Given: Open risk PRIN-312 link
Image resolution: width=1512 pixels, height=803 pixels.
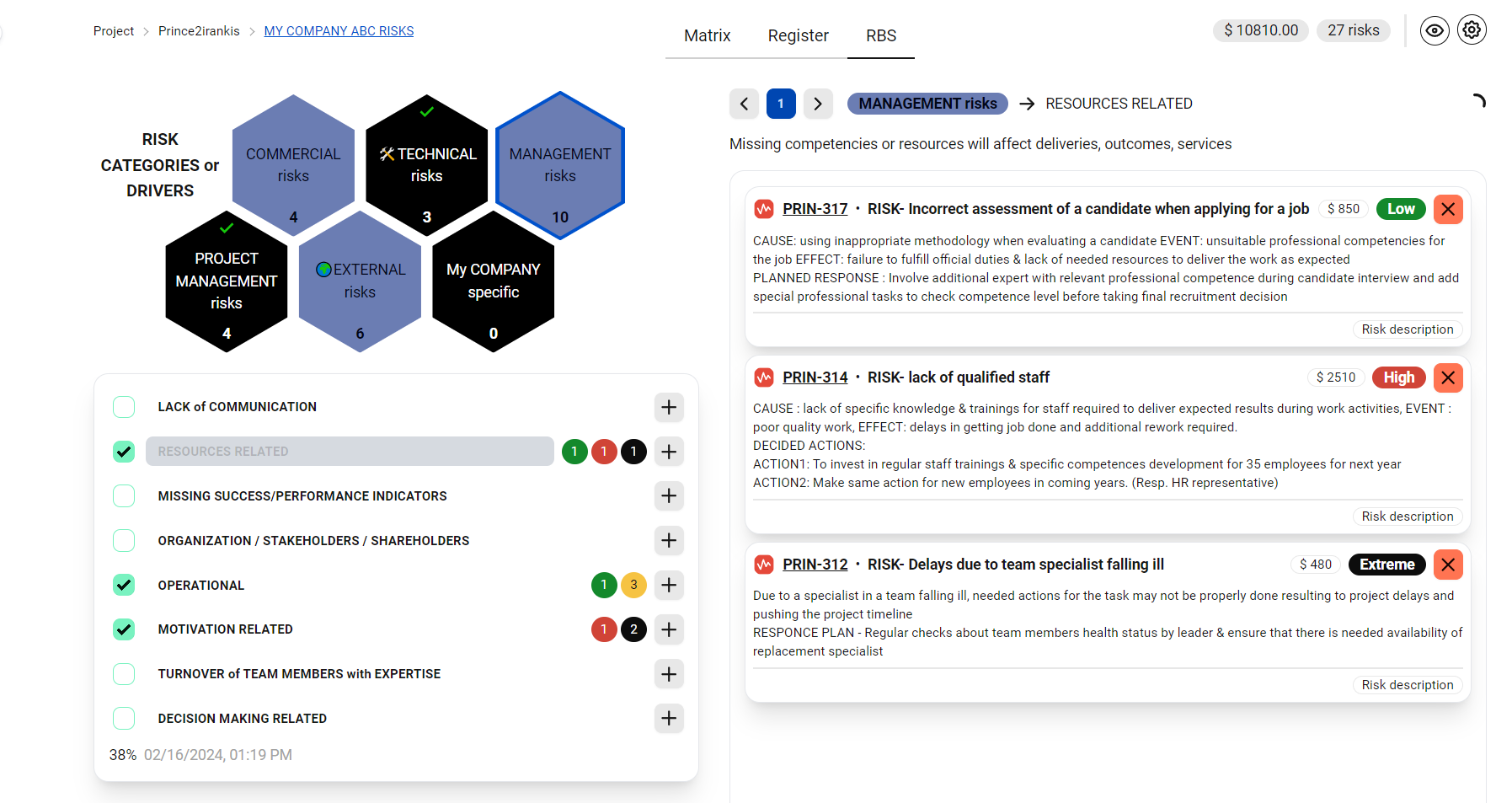Looking at the screenshot, I should pyautogui.click(x=815, y=565).
